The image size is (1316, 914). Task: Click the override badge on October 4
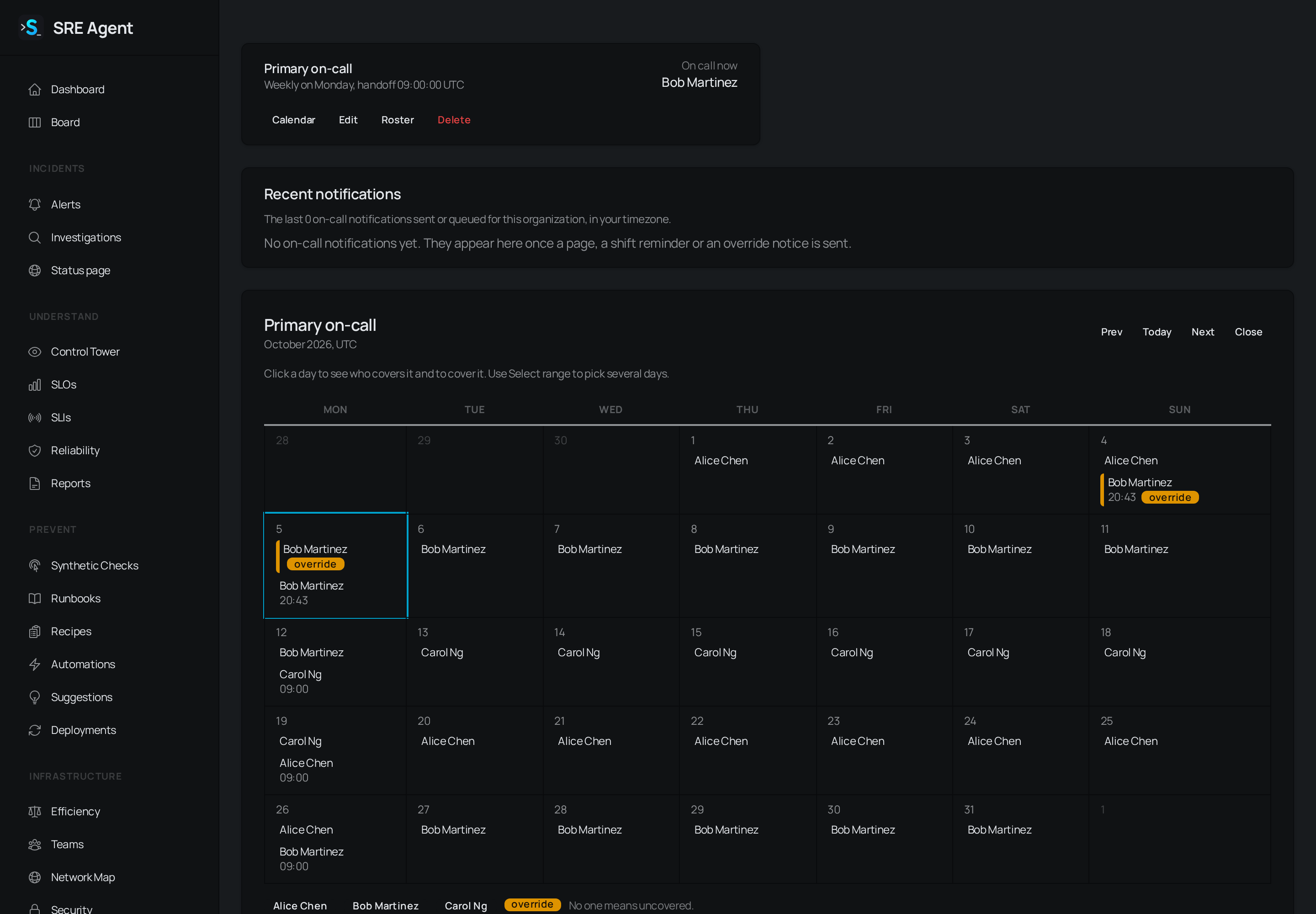[1170, 498]
